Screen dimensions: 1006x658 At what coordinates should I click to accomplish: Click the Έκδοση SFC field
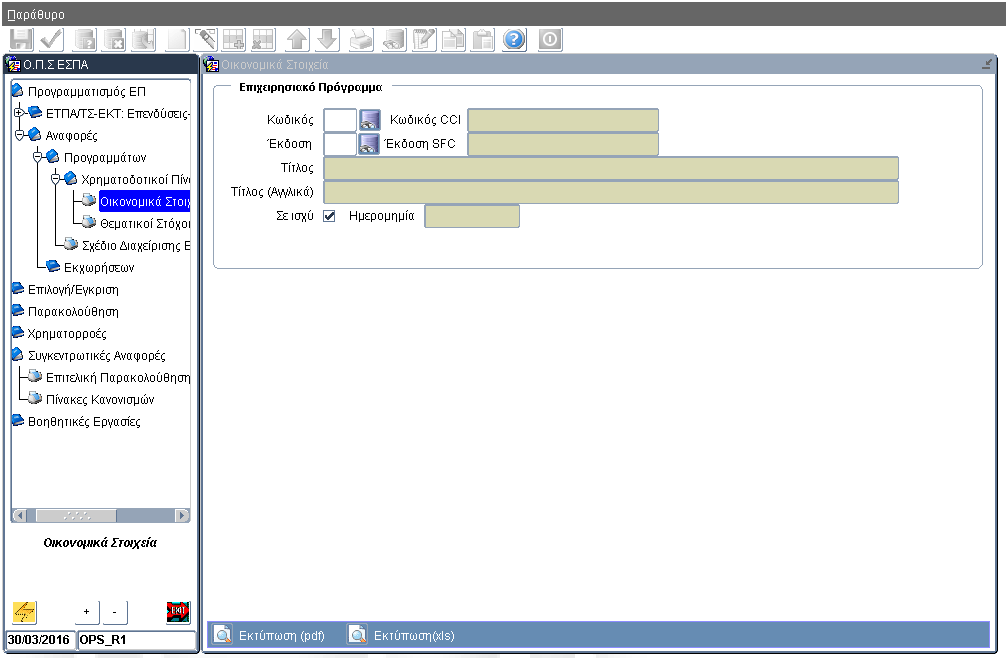(x=563, y=144)
